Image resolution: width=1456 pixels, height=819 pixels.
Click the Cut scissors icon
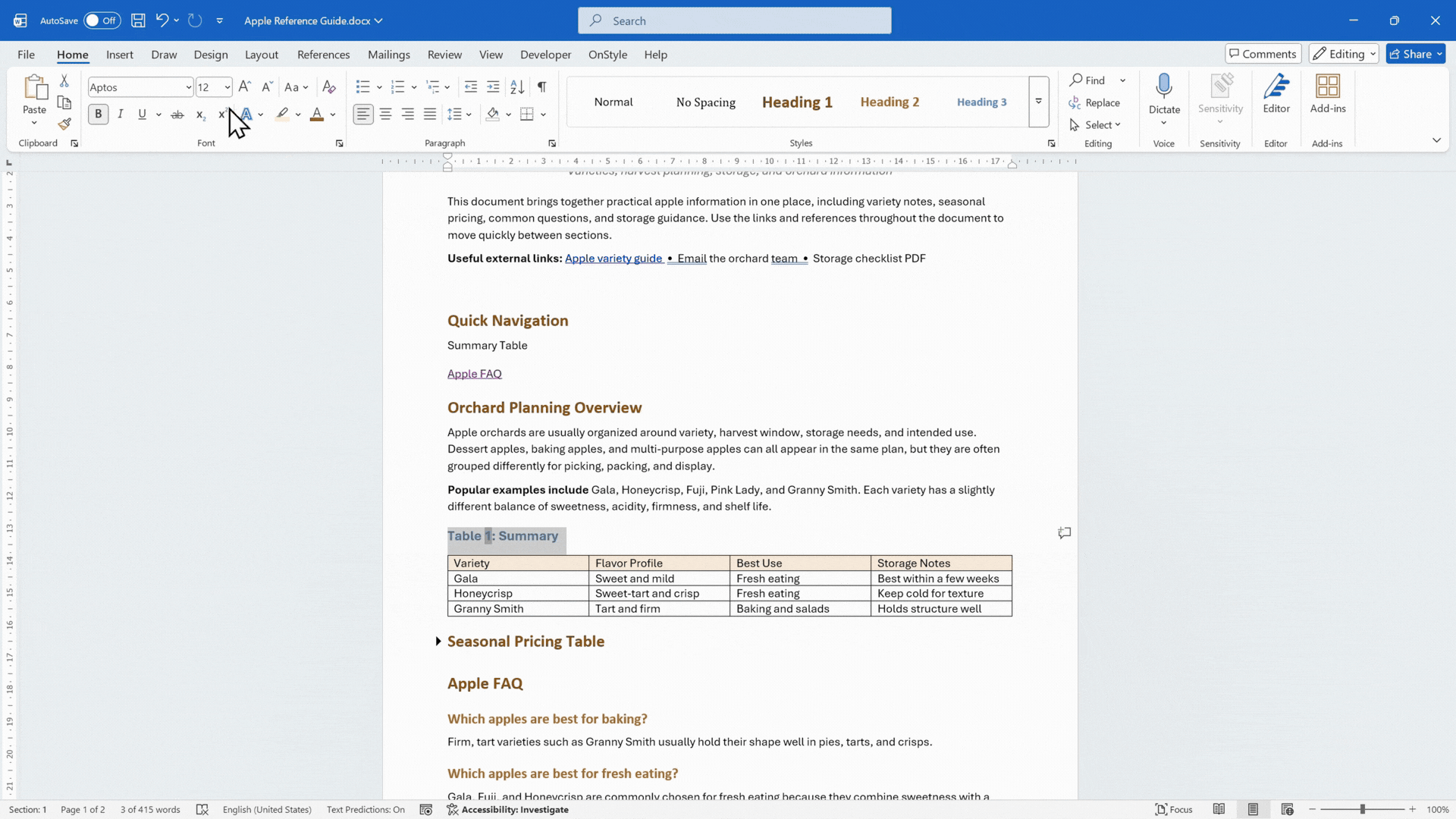point(64,80)
